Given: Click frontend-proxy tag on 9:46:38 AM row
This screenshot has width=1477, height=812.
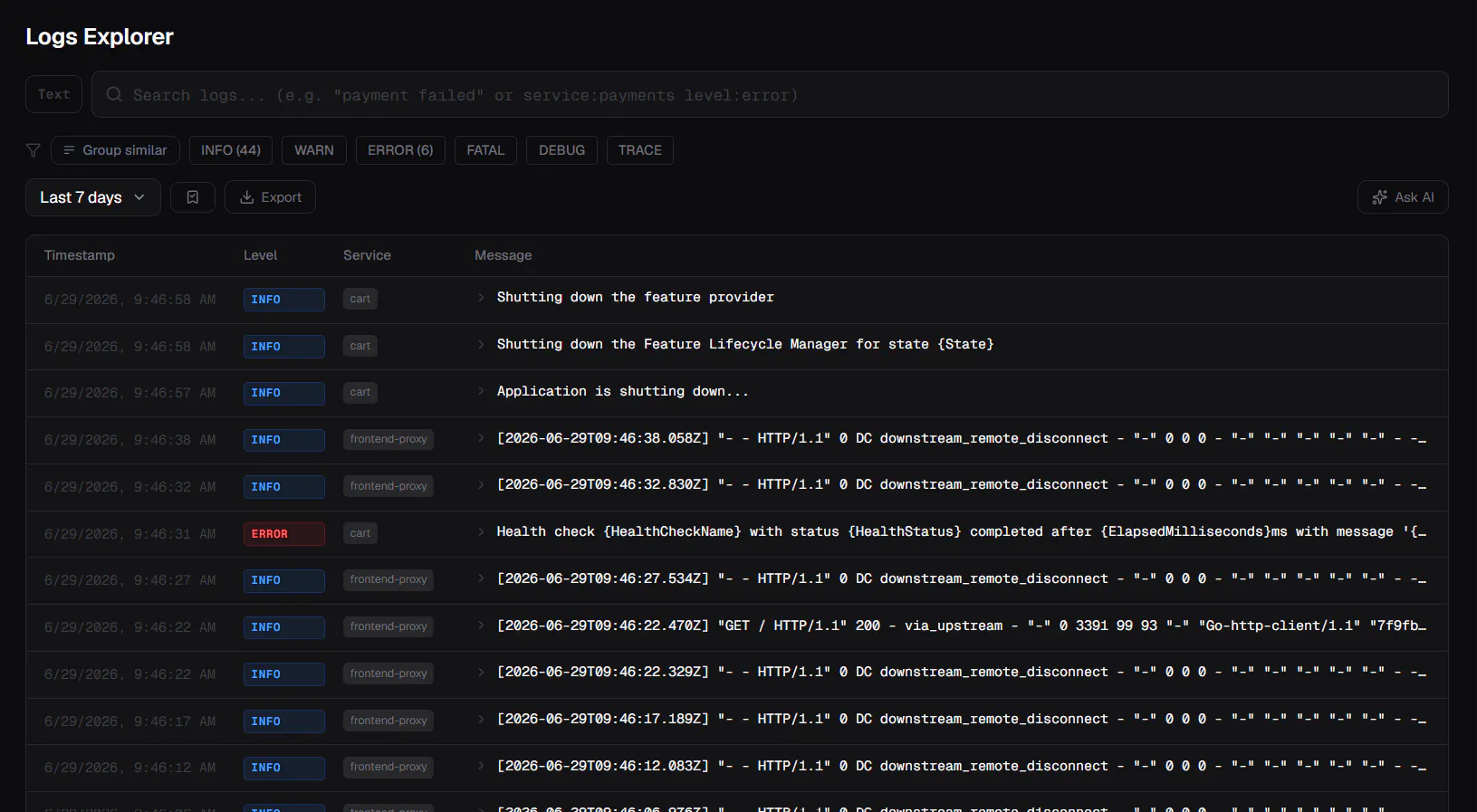Looking at the screenshot, I should (388, 439).
